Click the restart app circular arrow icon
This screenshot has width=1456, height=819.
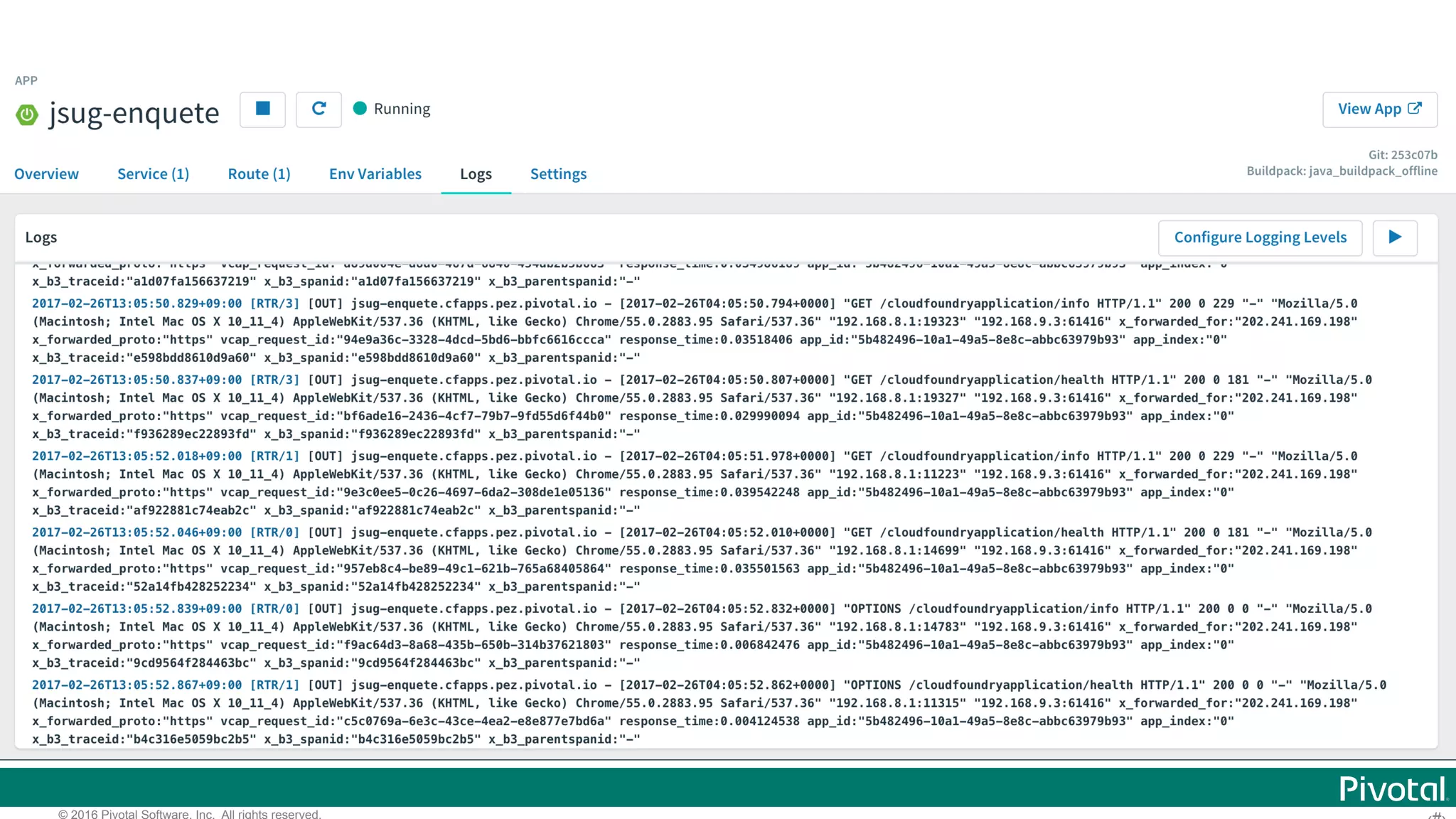[x=318, y=109]
